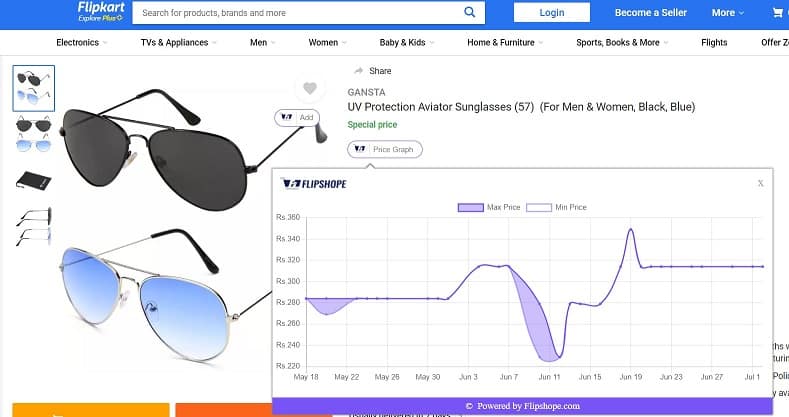Click the Share arrow icon

point(358,71)
